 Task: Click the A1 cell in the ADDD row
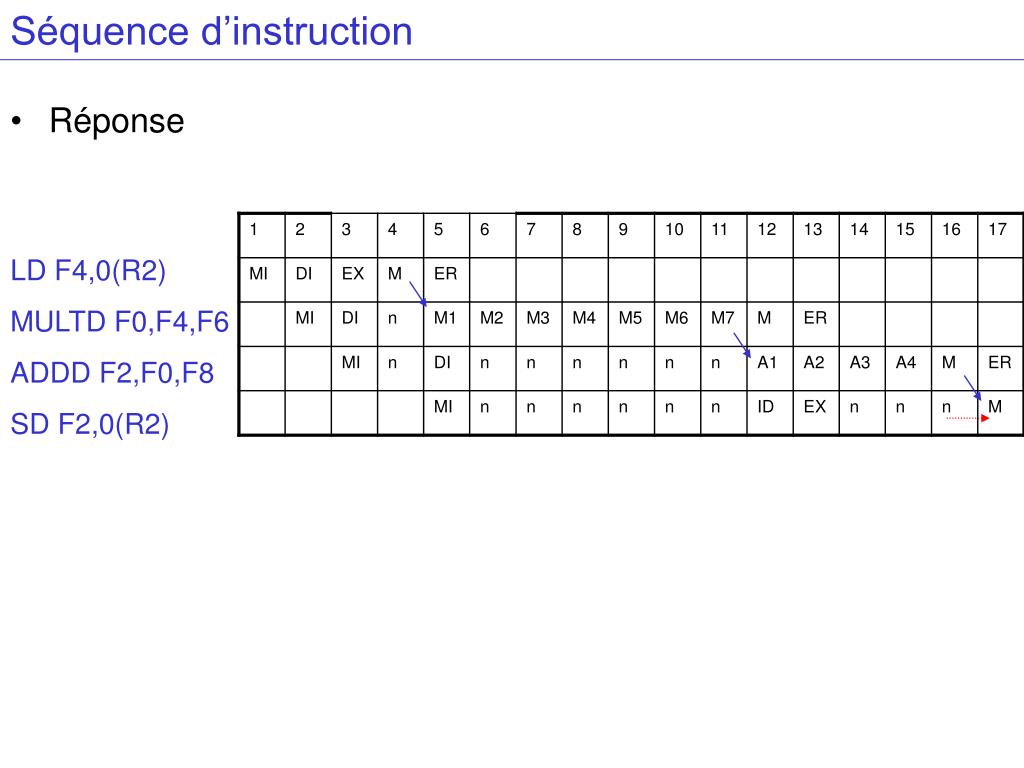click(x=770, y=368)
